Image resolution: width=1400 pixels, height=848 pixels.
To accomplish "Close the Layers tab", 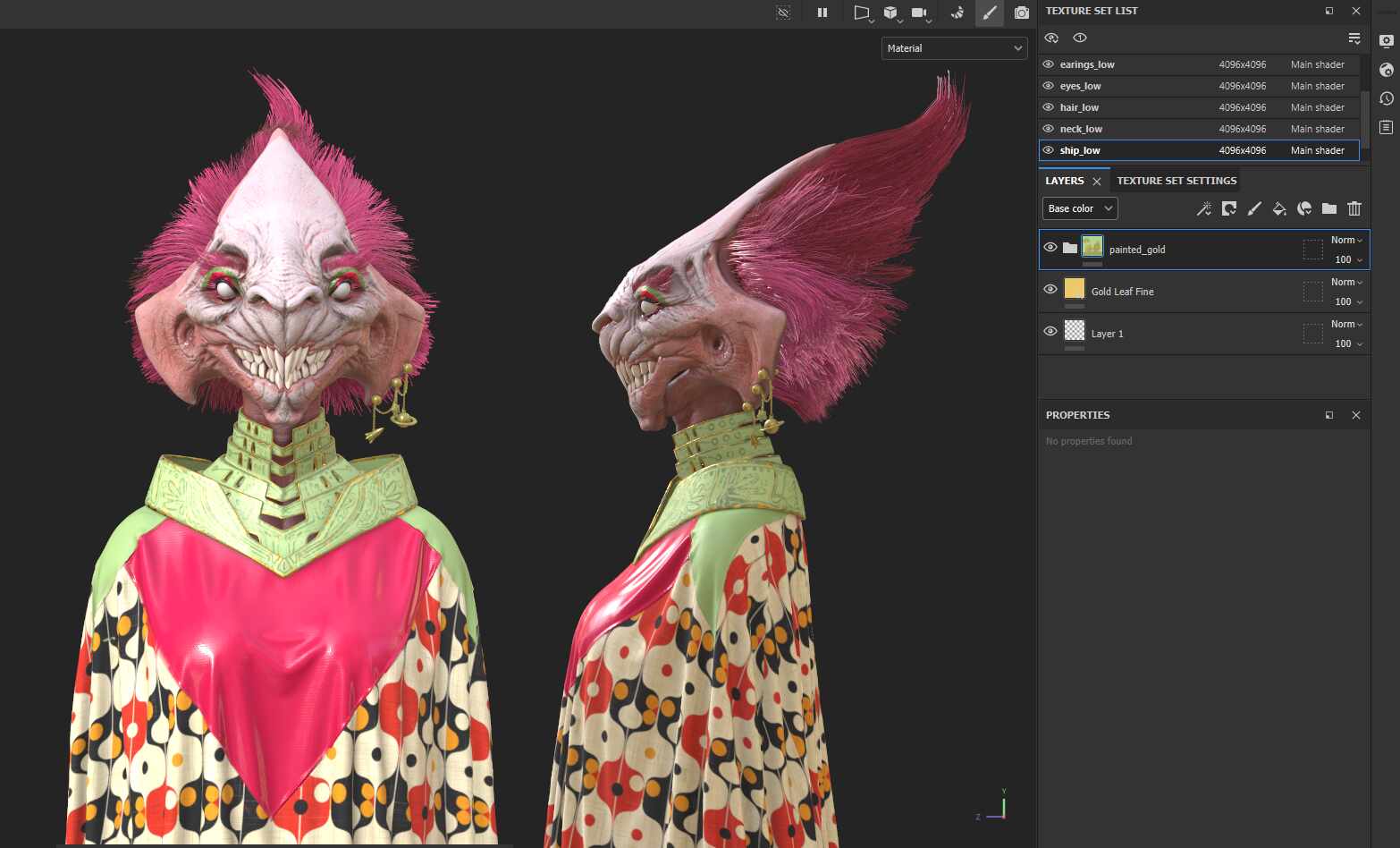I will pyautogui.click(x=1097, y=182).
